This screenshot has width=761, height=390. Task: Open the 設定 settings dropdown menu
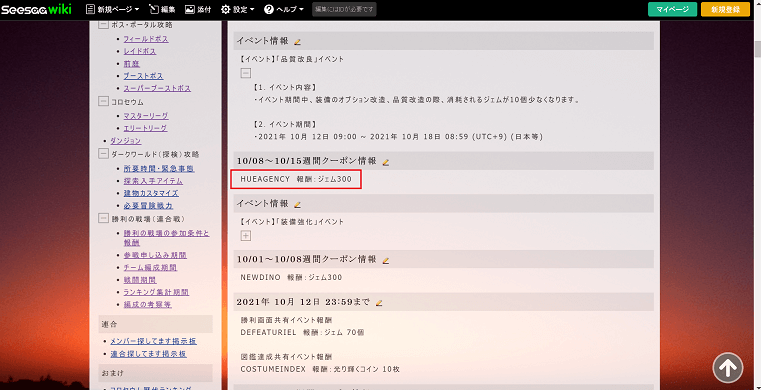238,9
